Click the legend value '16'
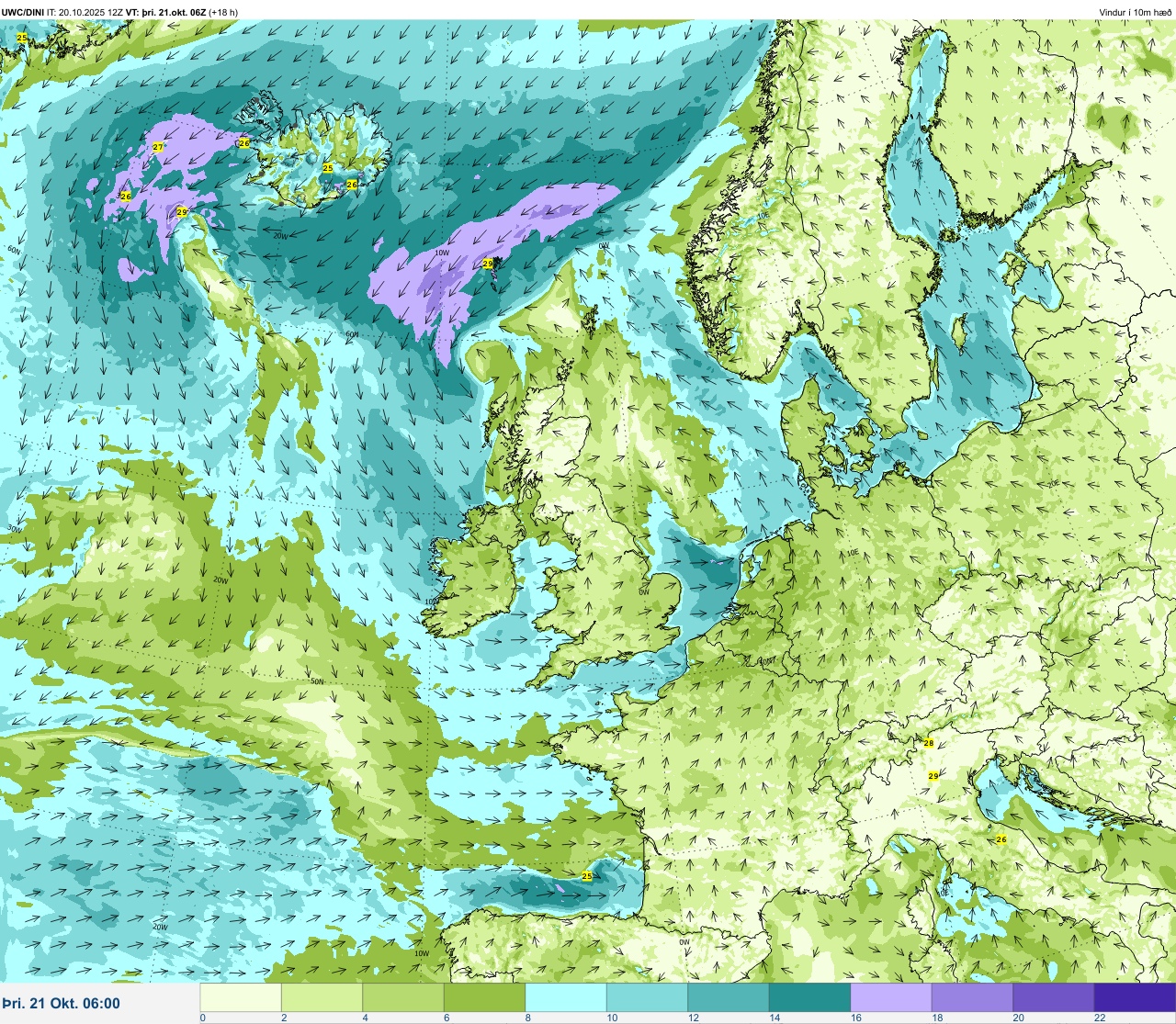The width and height of the screenshot is (1176, 1024). pyautogui.click(x=855, y=1018)
